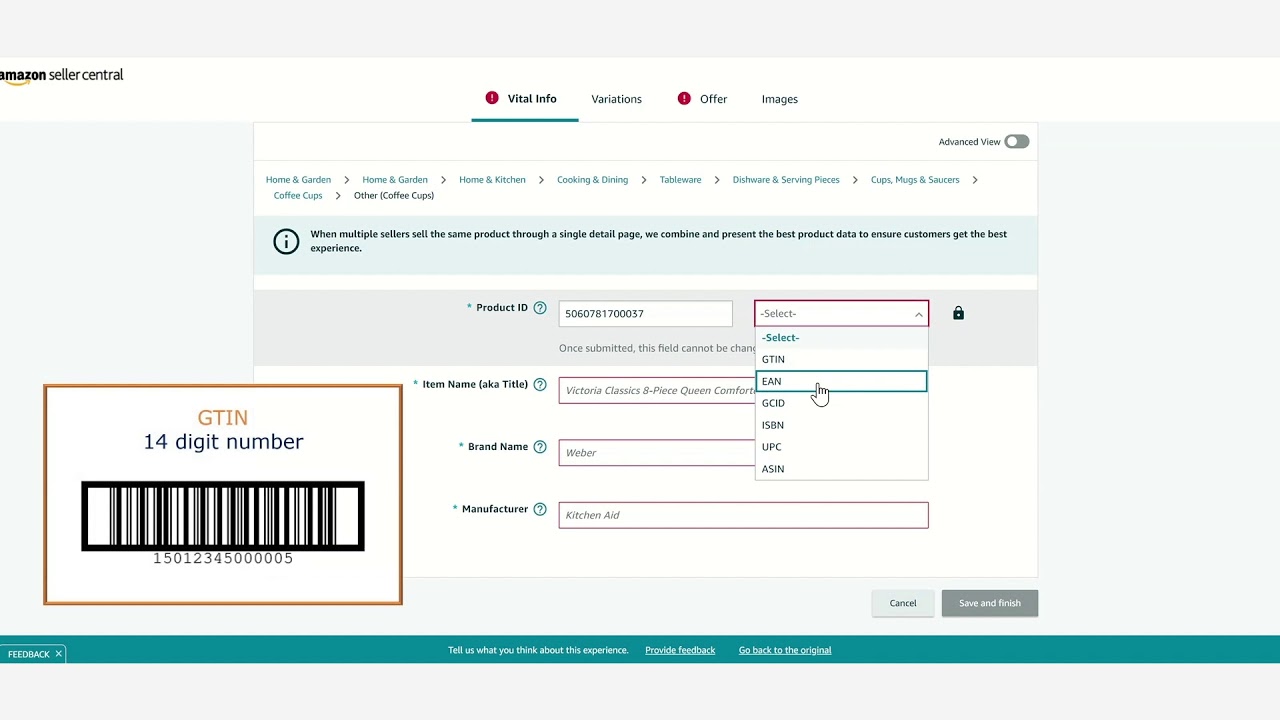Click the Product ID help question icon
Screen dimensions: 1280x720
coord(540,308)
